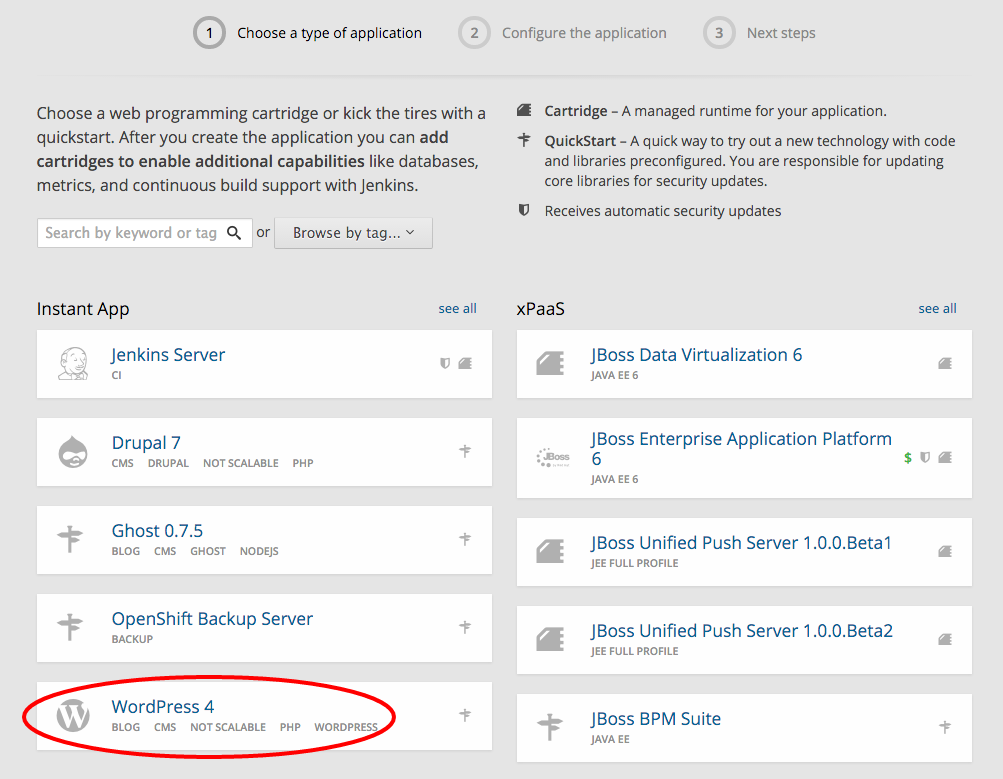Choose the Ghost 0.7.5 application

point(157,531)
